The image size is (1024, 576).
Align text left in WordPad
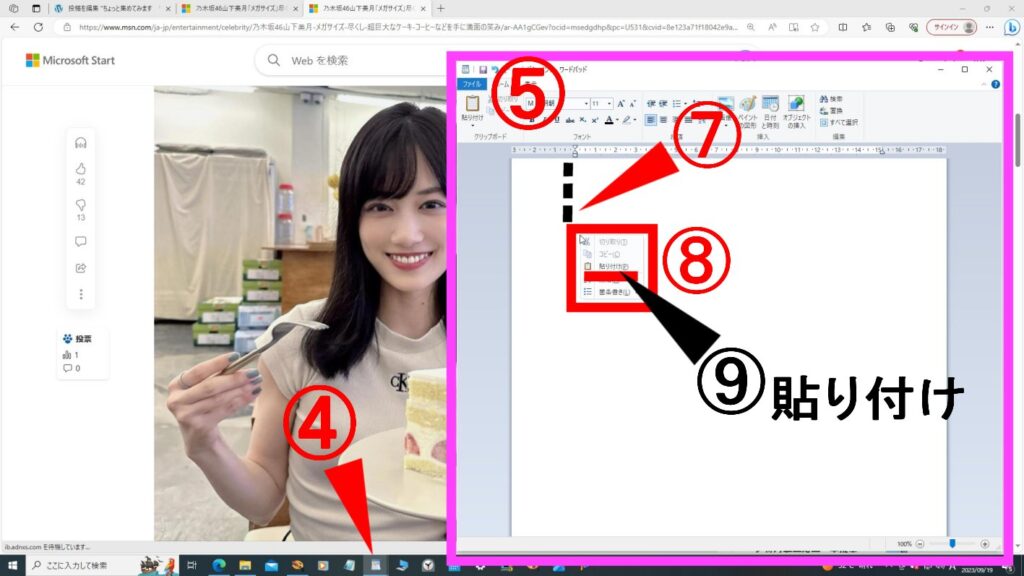click(650, 120)
